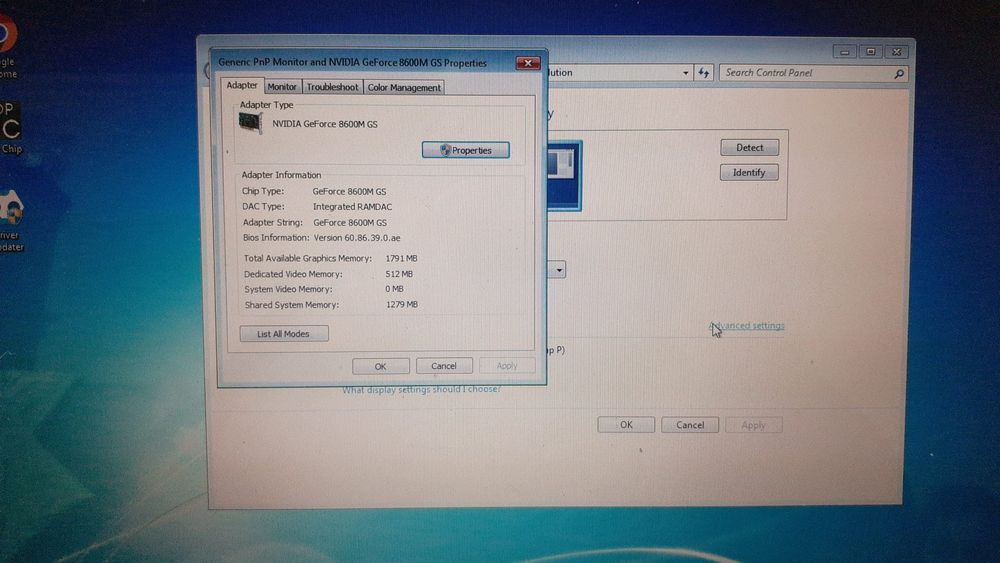
Task: Click the '1791 MB' total graphics memory value
Action: (x=401, y=258)
